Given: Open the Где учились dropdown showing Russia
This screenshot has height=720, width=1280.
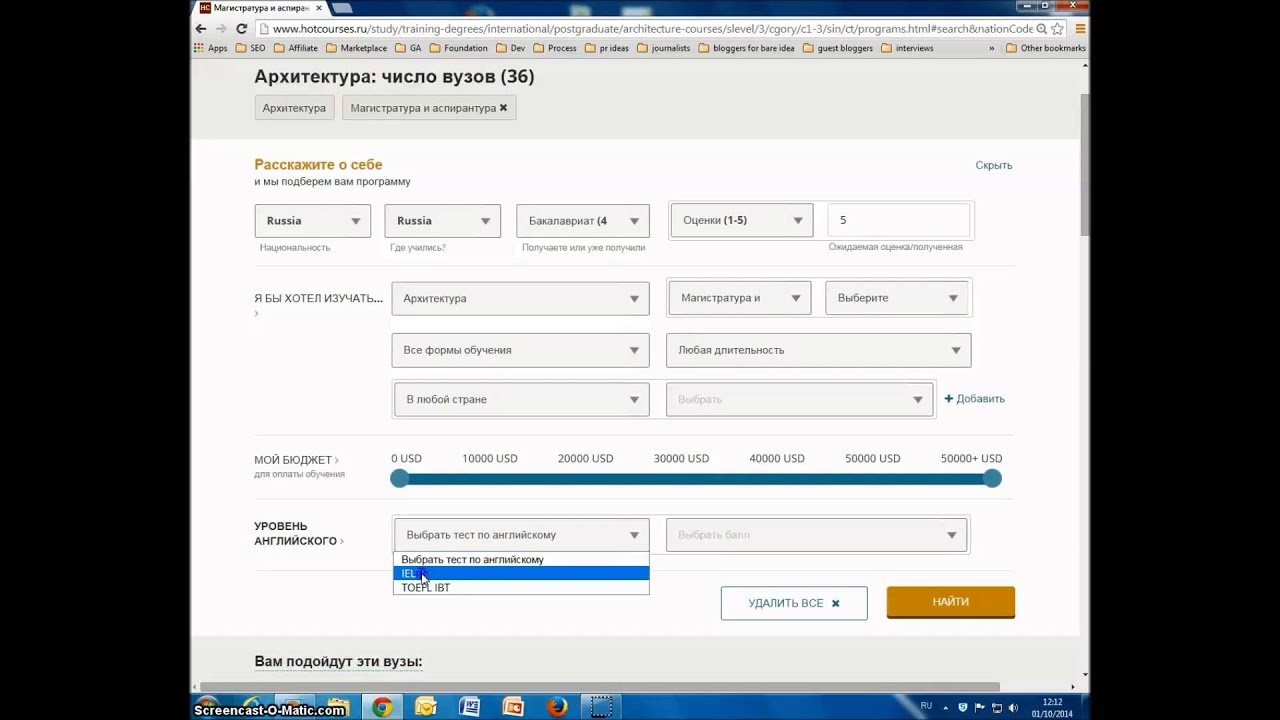Looking at the screenshot, I should coord(443,221).
